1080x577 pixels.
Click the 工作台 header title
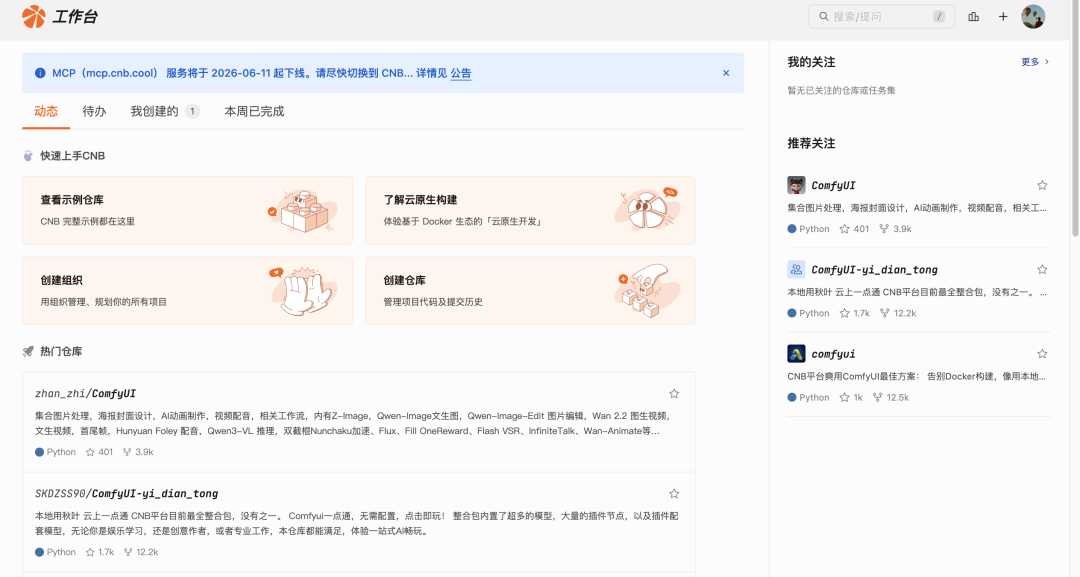pos(75,17)
